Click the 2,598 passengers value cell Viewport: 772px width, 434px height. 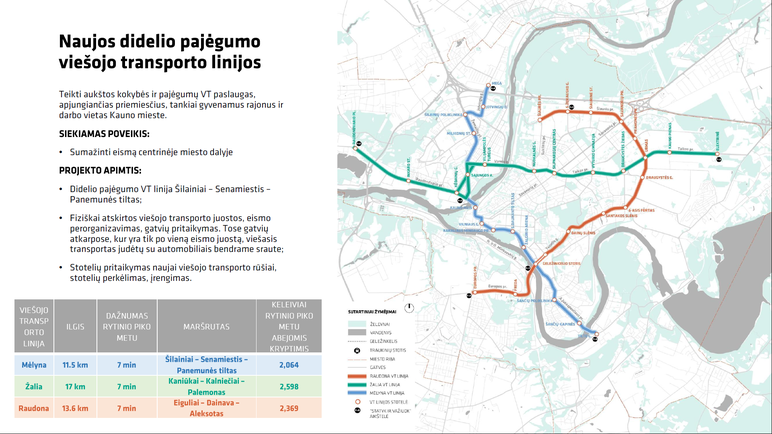pos(288,387)
